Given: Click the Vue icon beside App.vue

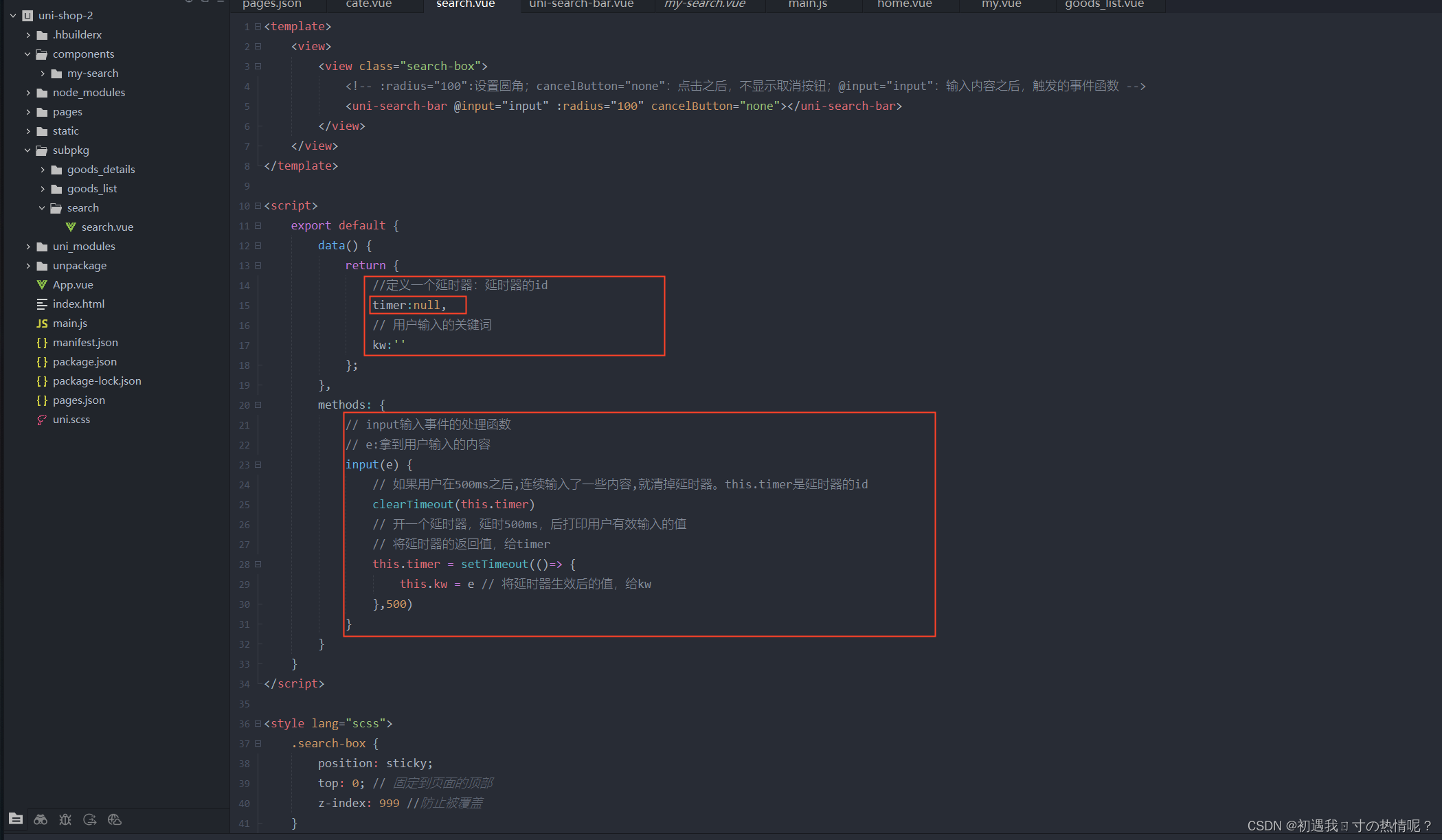Looking at the screenshot, I should coord(42,284).
